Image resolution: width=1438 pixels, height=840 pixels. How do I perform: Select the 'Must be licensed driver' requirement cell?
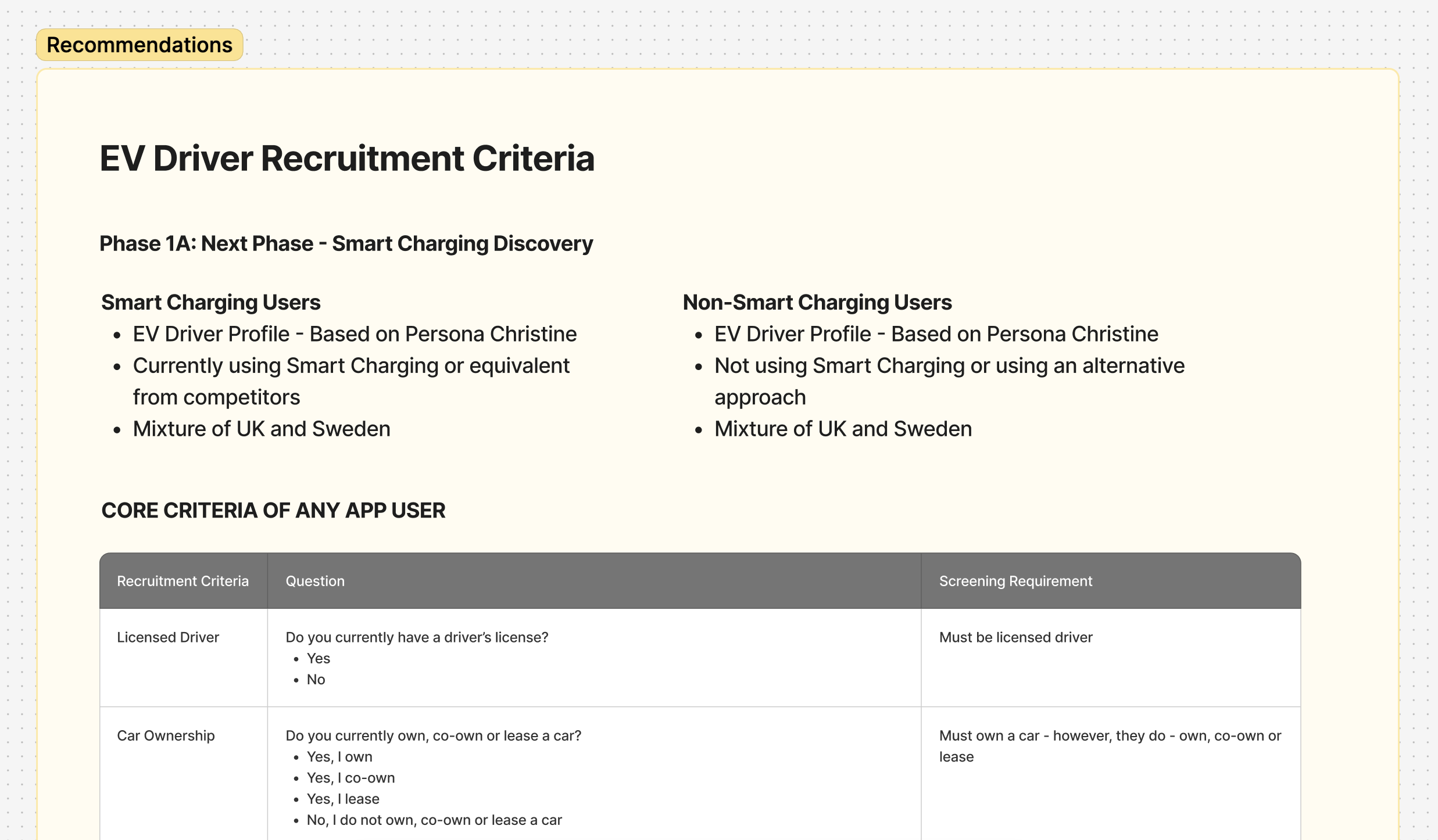pyautogui.click(x=1111, y=658)
